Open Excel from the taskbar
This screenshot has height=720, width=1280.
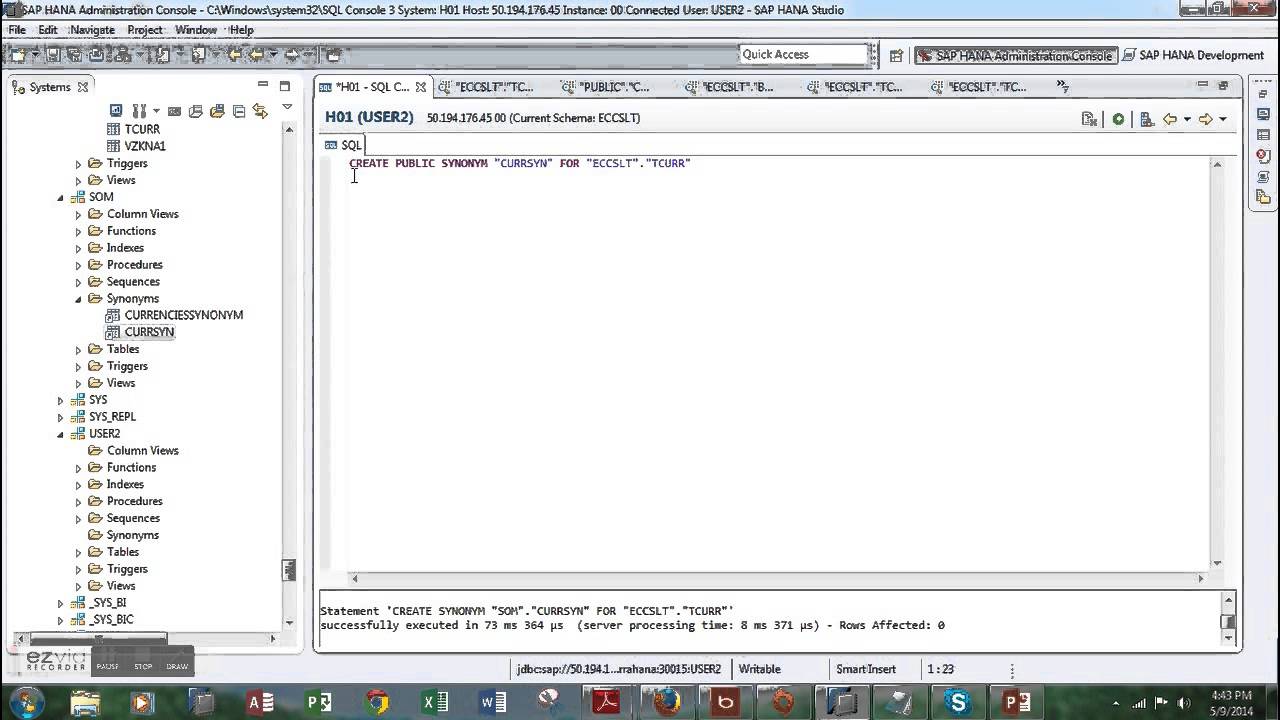[x=435, y=703]
